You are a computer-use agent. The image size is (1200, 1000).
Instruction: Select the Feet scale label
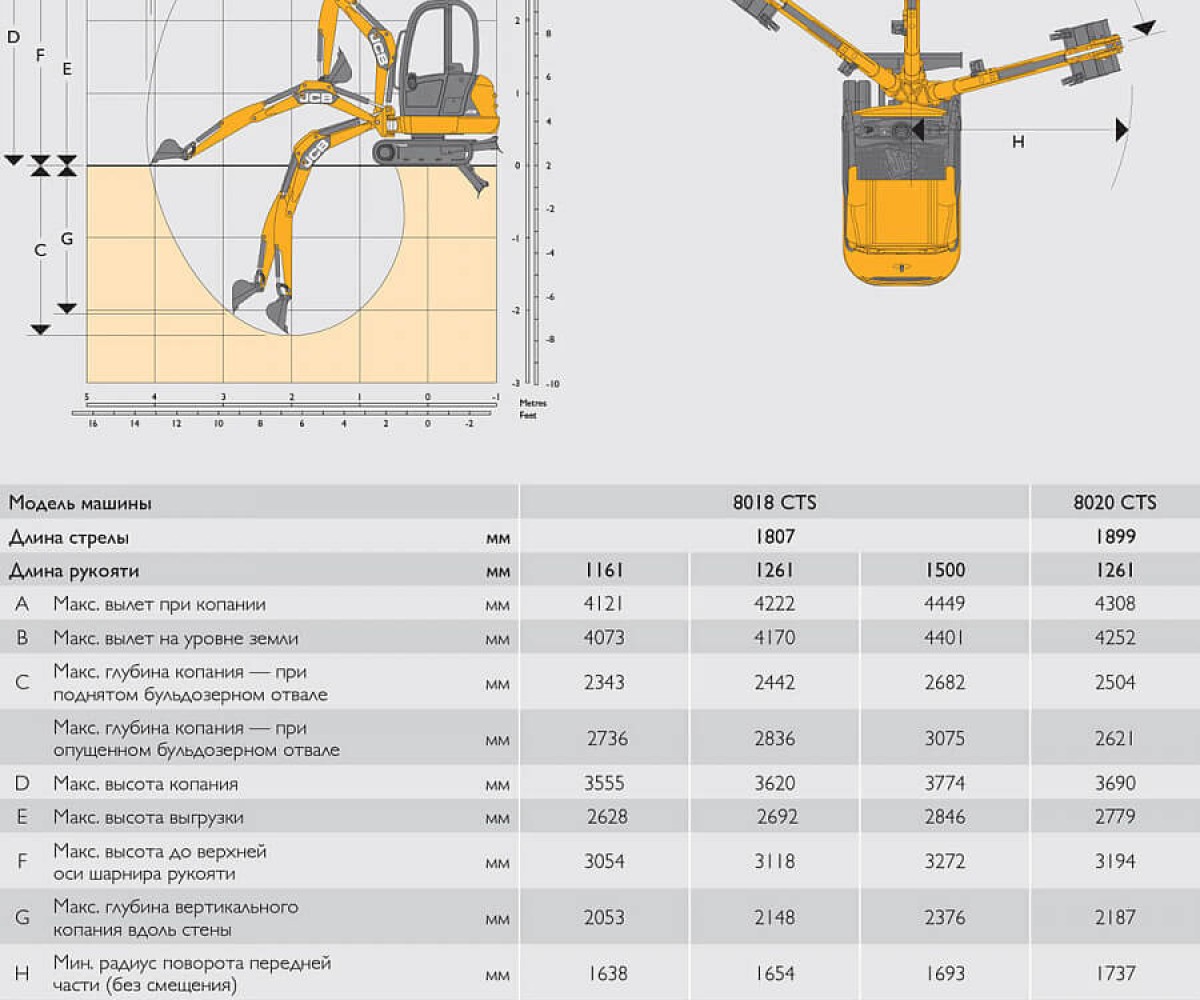[x=527, y=415]
